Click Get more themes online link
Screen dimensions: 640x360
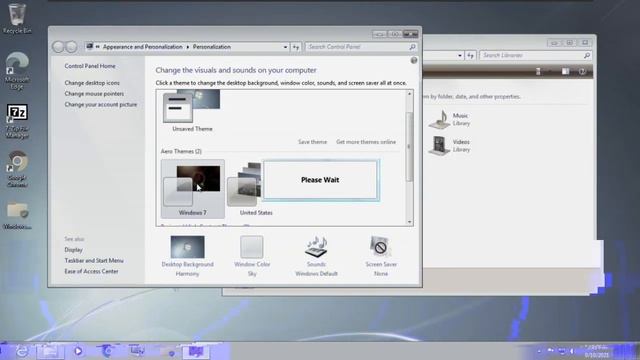point(366,142)
